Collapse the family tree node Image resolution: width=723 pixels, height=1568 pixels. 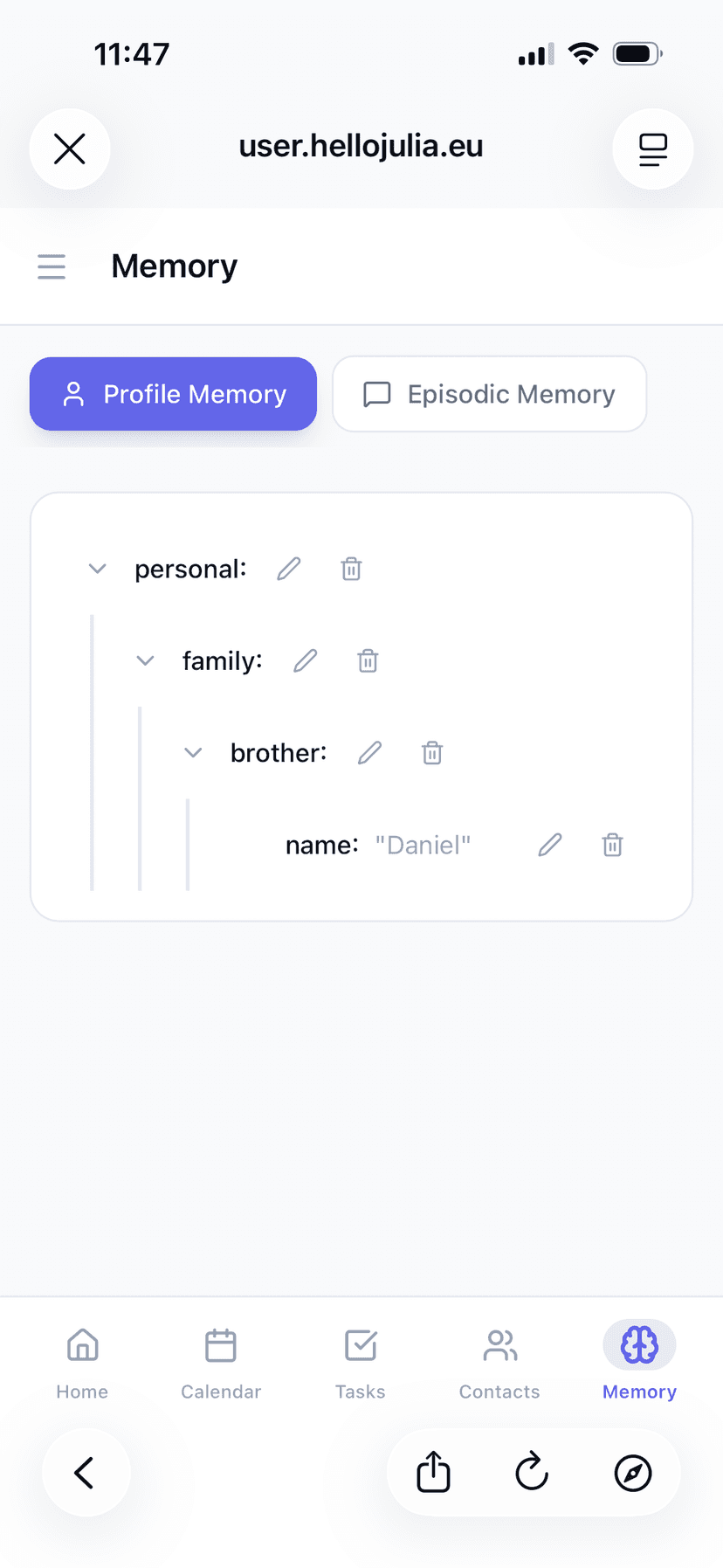[145, 660]
